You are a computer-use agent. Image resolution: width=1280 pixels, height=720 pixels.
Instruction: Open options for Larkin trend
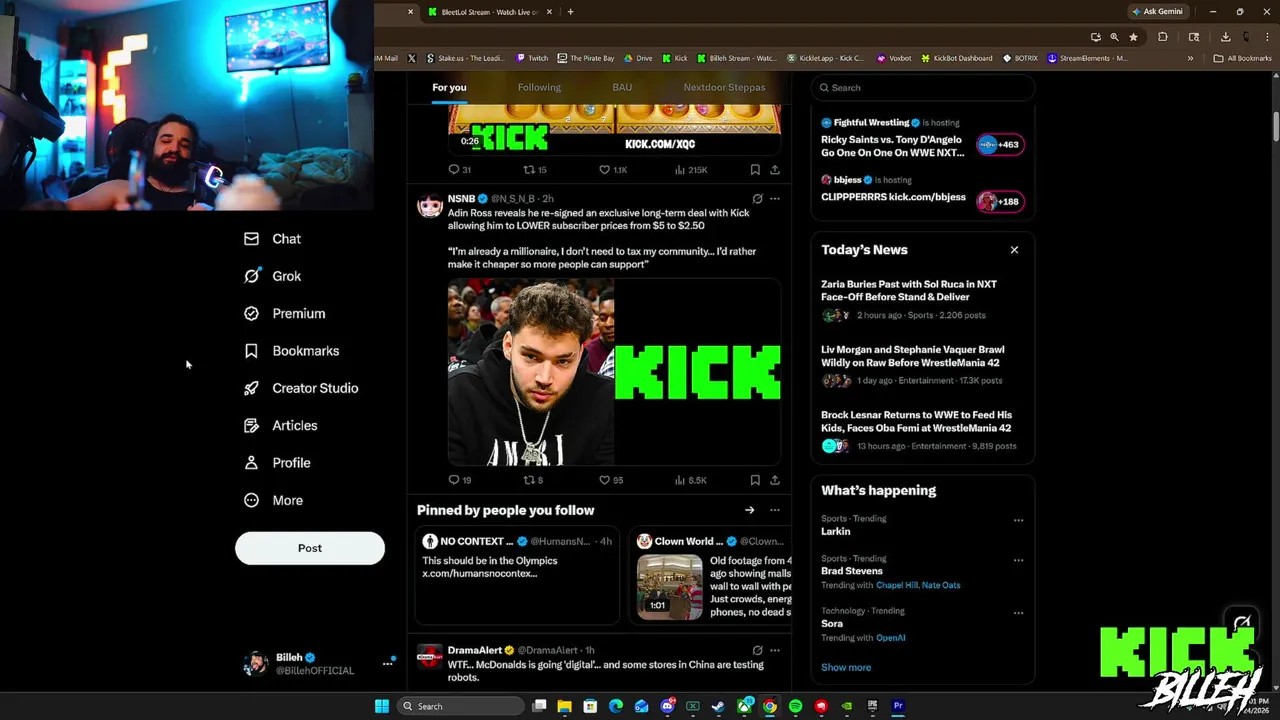pos(1018,520)
